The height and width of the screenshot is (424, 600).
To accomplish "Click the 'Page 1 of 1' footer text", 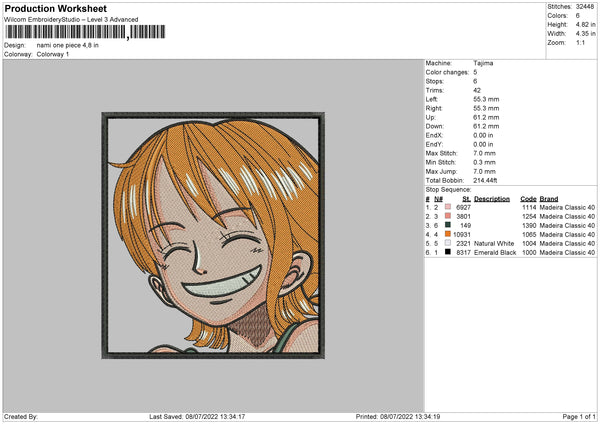I will (579, 417).
